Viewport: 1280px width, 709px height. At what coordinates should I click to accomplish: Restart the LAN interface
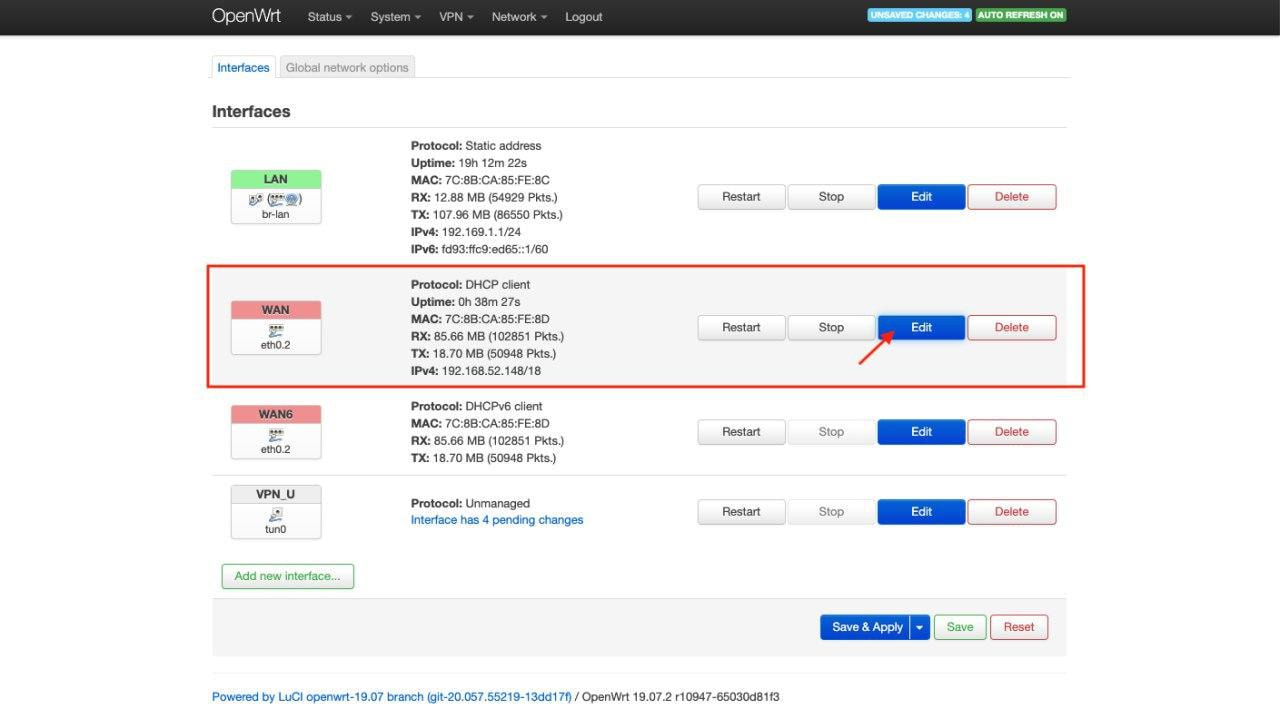741,197
